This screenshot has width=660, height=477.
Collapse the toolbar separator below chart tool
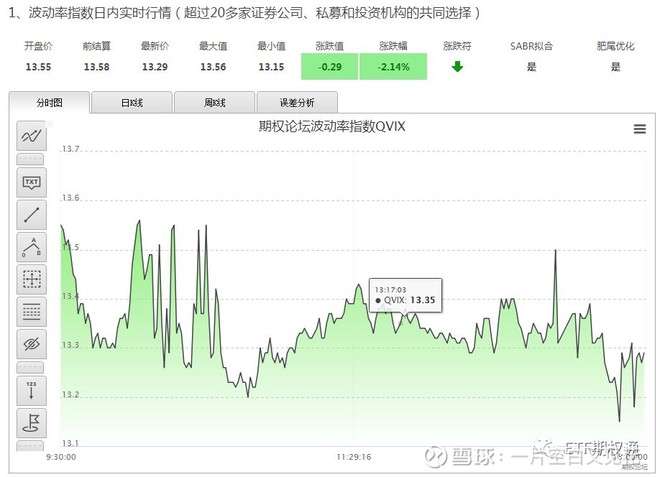(x=30, y=159)
